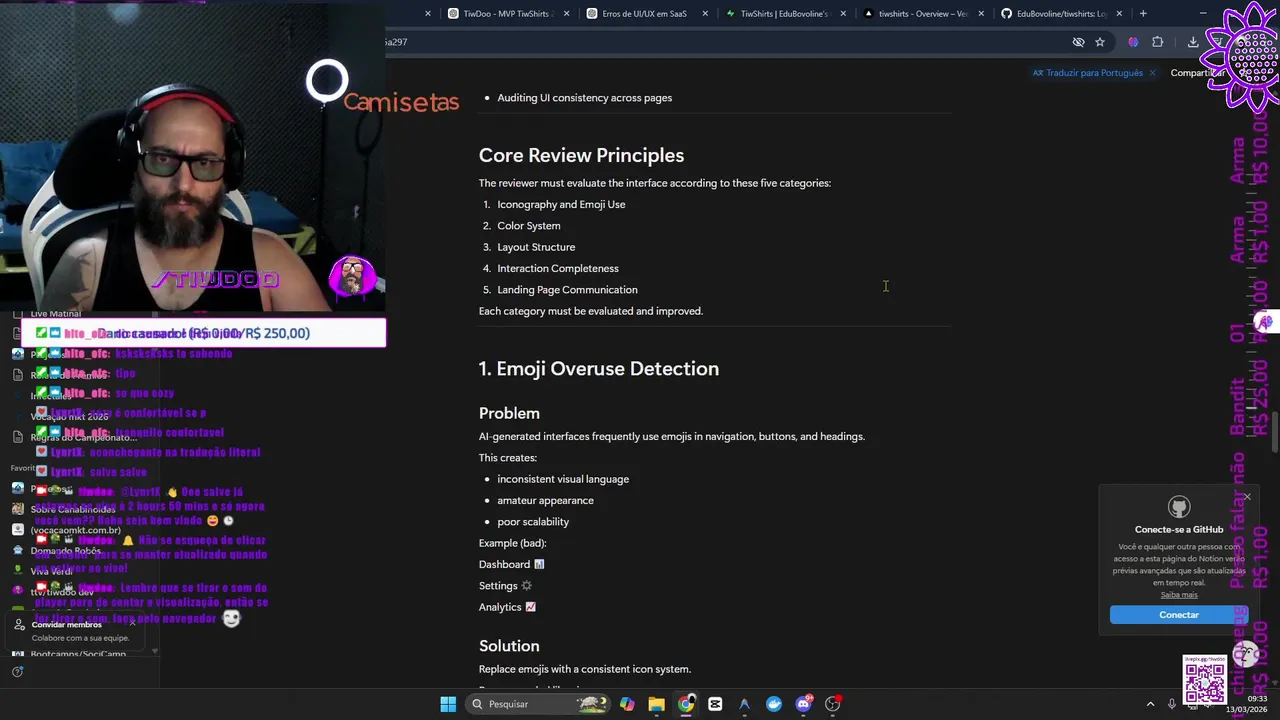The height and width of the screenshot is (720, 1280).
Task: Open the browser downloads icon
Action: pyautogui.click(x=1193, y=42)
